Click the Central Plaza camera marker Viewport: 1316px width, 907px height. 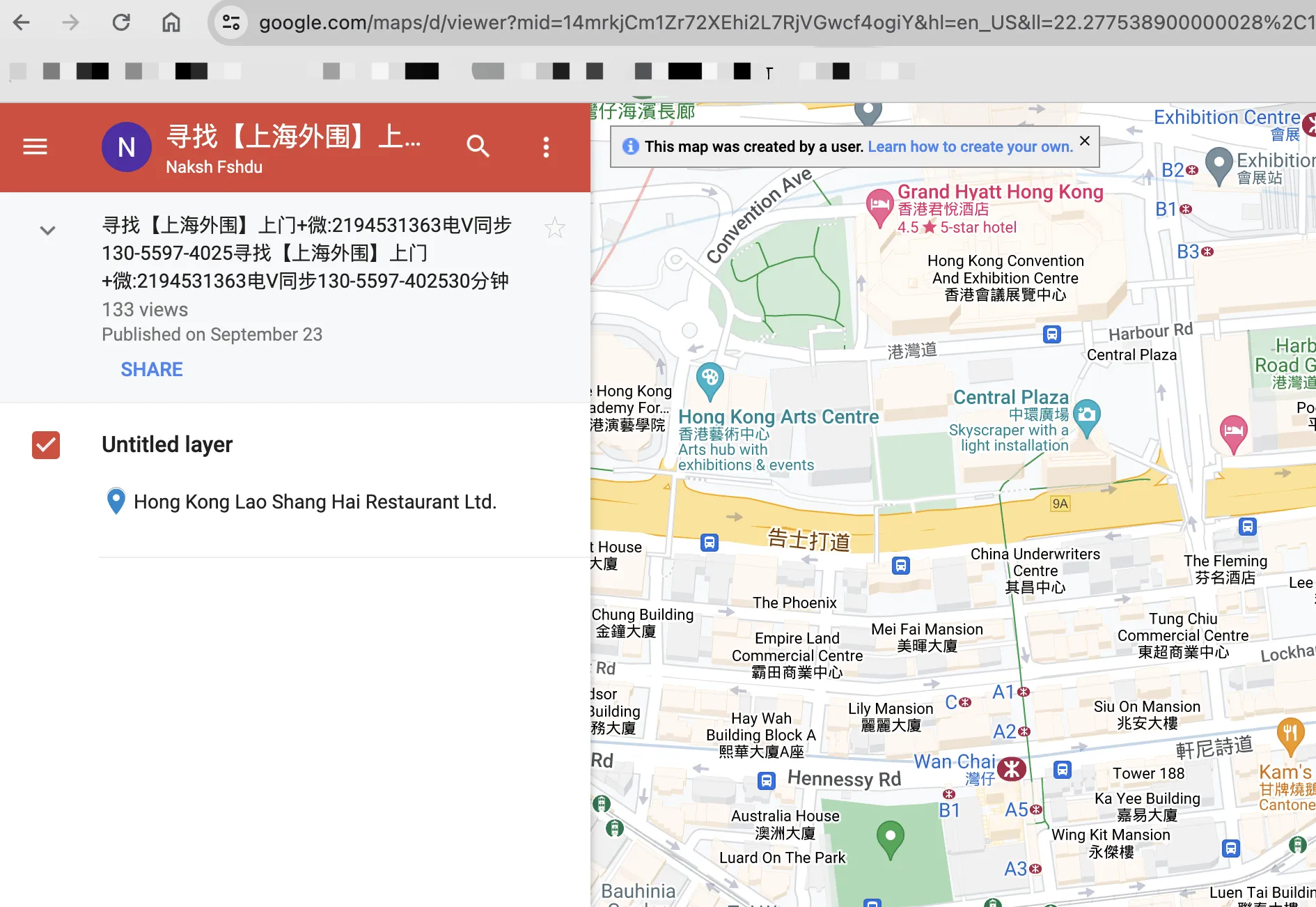click(x=1086, y=415)
